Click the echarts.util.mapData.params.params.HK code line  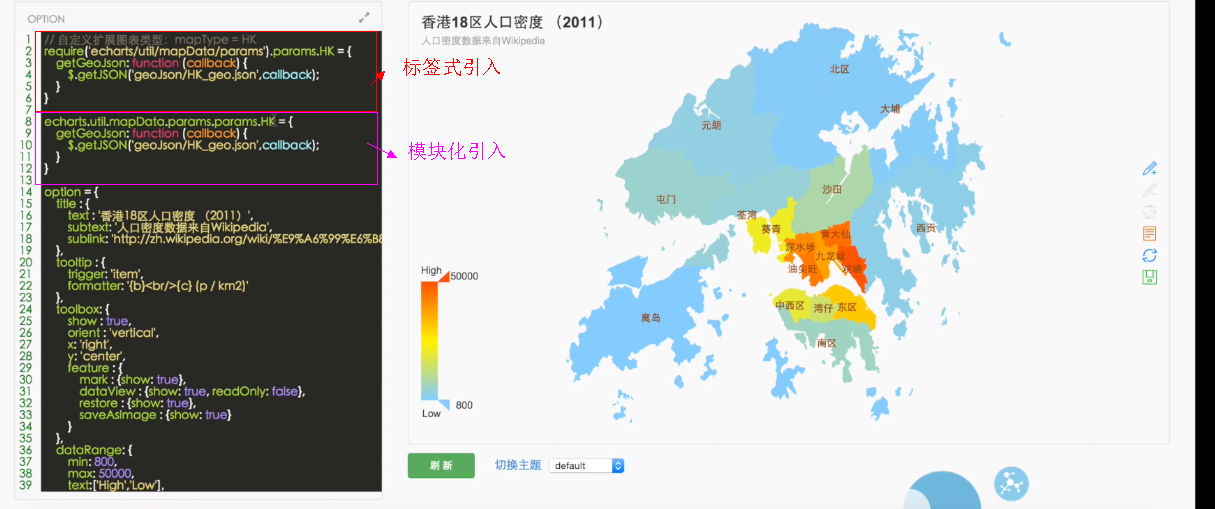168,121
